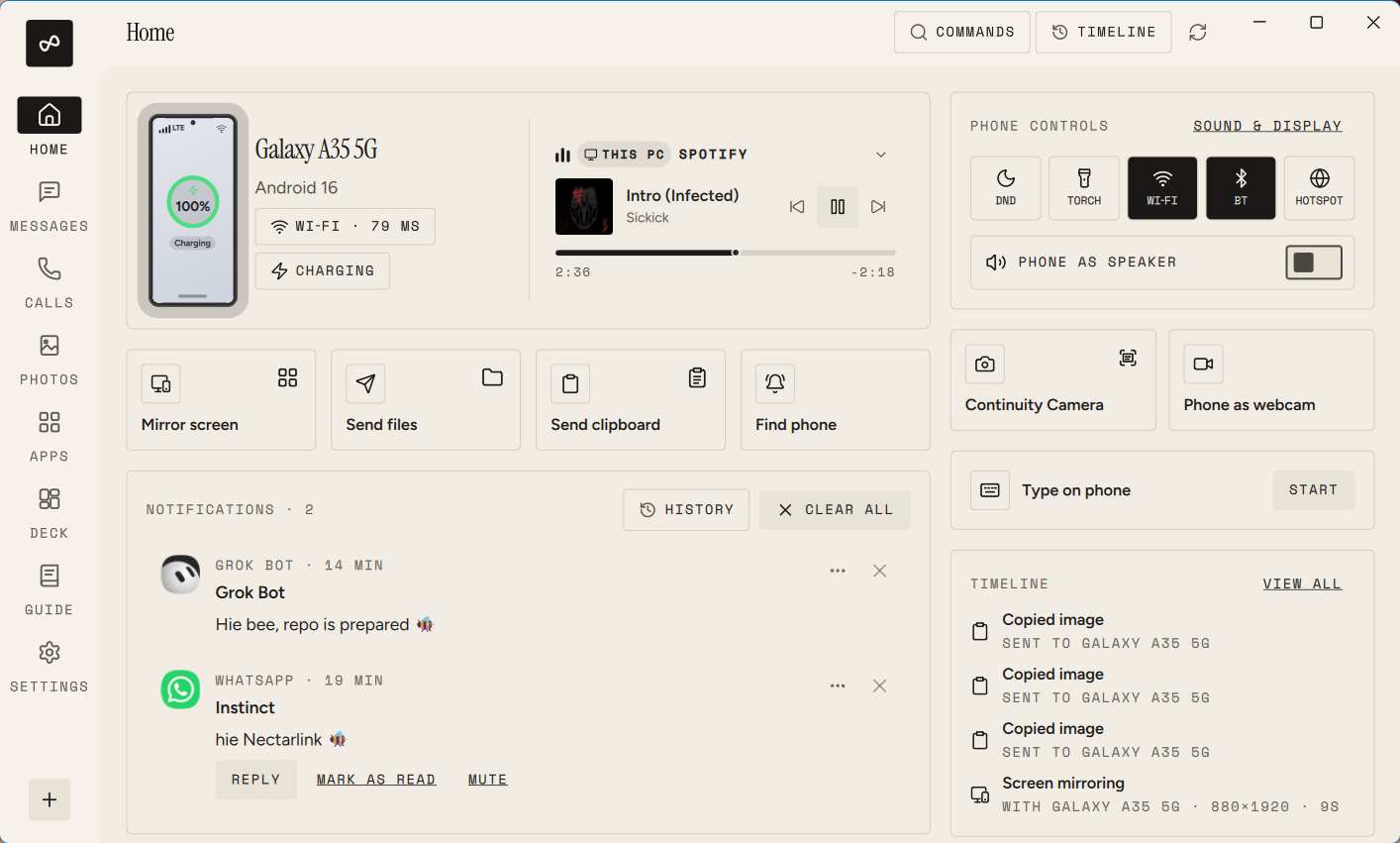Enable the Phone as speaker switch
The height and width of the screenshot is (843, 1400).
pyautogui.click(x=1314, y=263)
